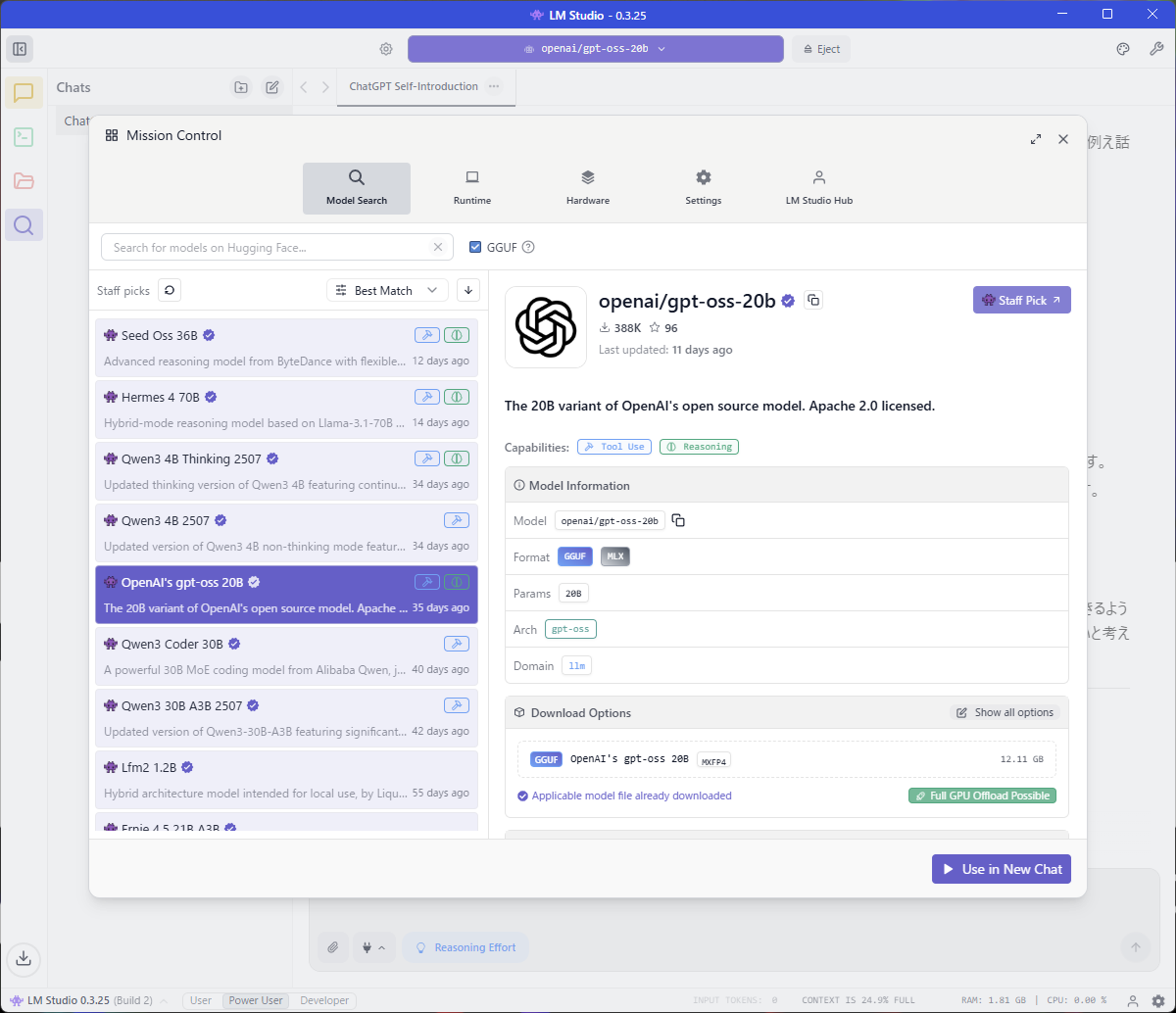
Task: Show GGUF help question mark
Action: pos(528,248)
